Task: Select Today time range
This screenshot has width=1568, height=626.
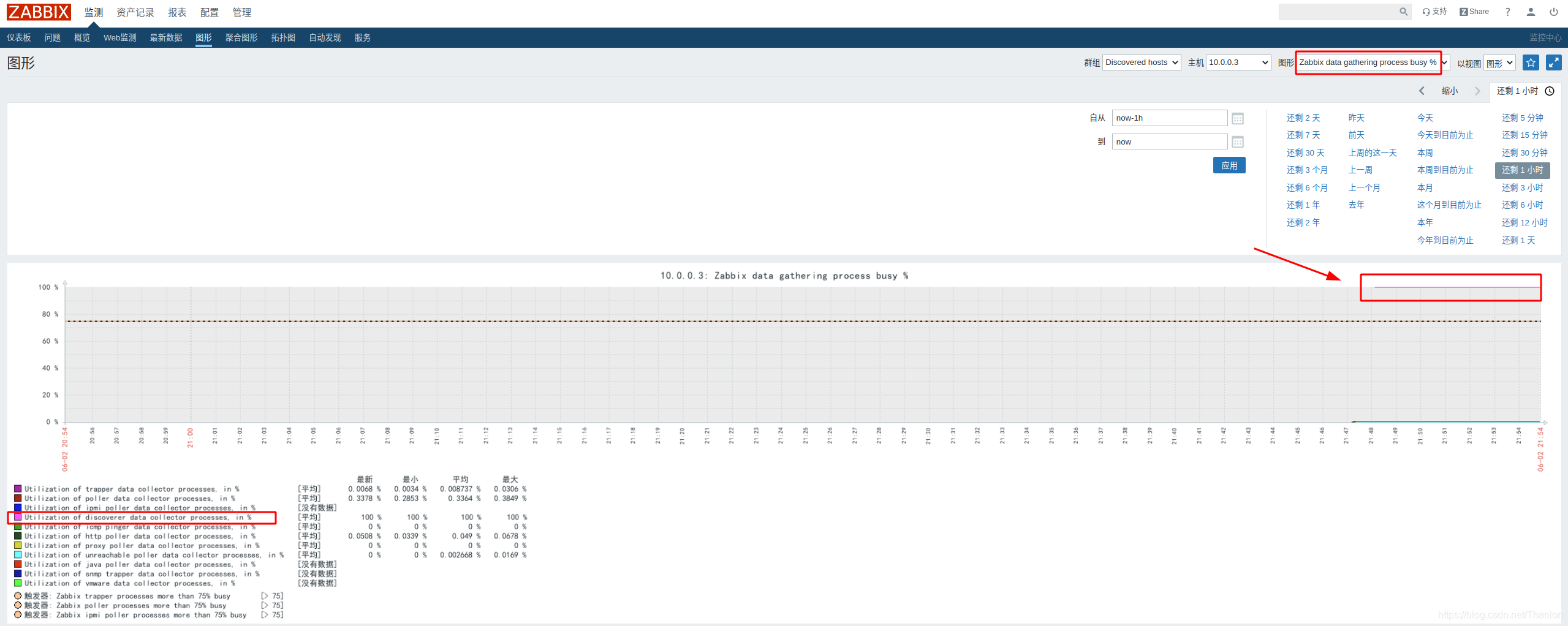Action: (x=1425, y=118)
